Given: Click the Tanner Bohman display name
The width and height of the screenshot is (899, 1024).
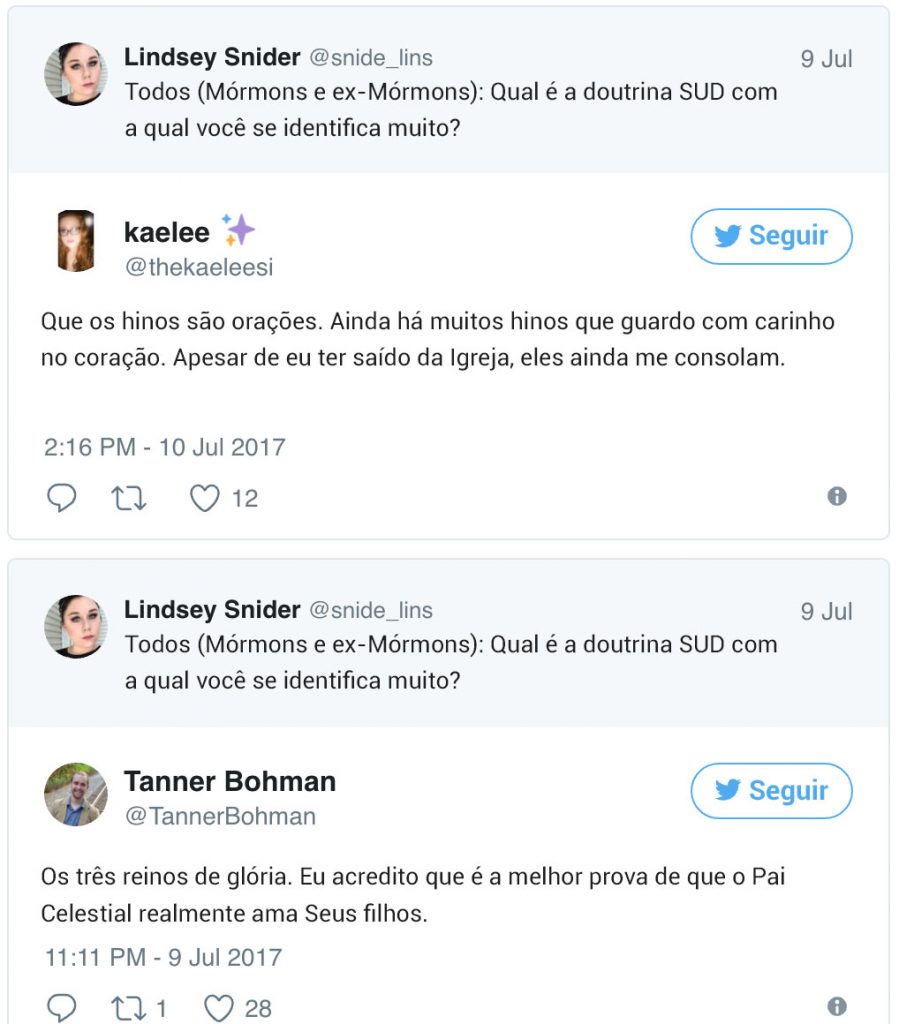Looking at the screenshot, I should pos(229,781).
